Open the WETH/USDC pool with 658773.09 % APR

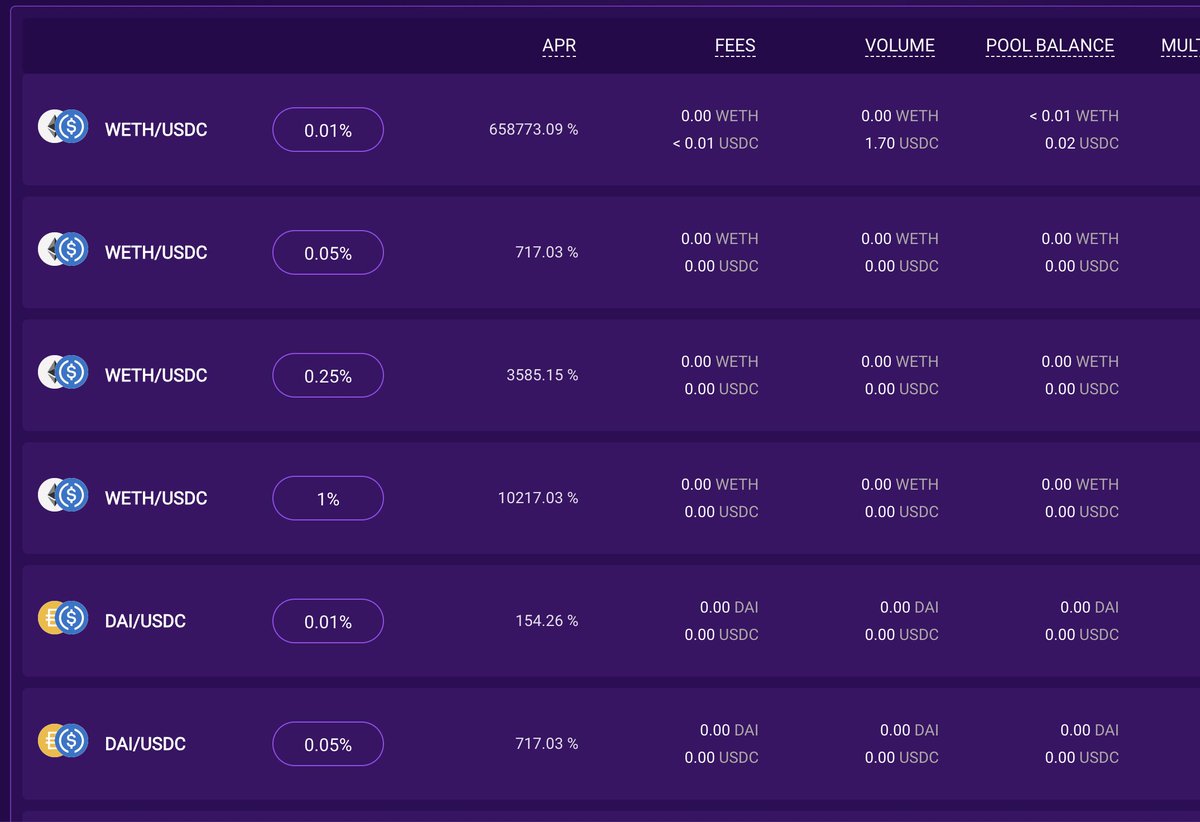pos(156,130)
